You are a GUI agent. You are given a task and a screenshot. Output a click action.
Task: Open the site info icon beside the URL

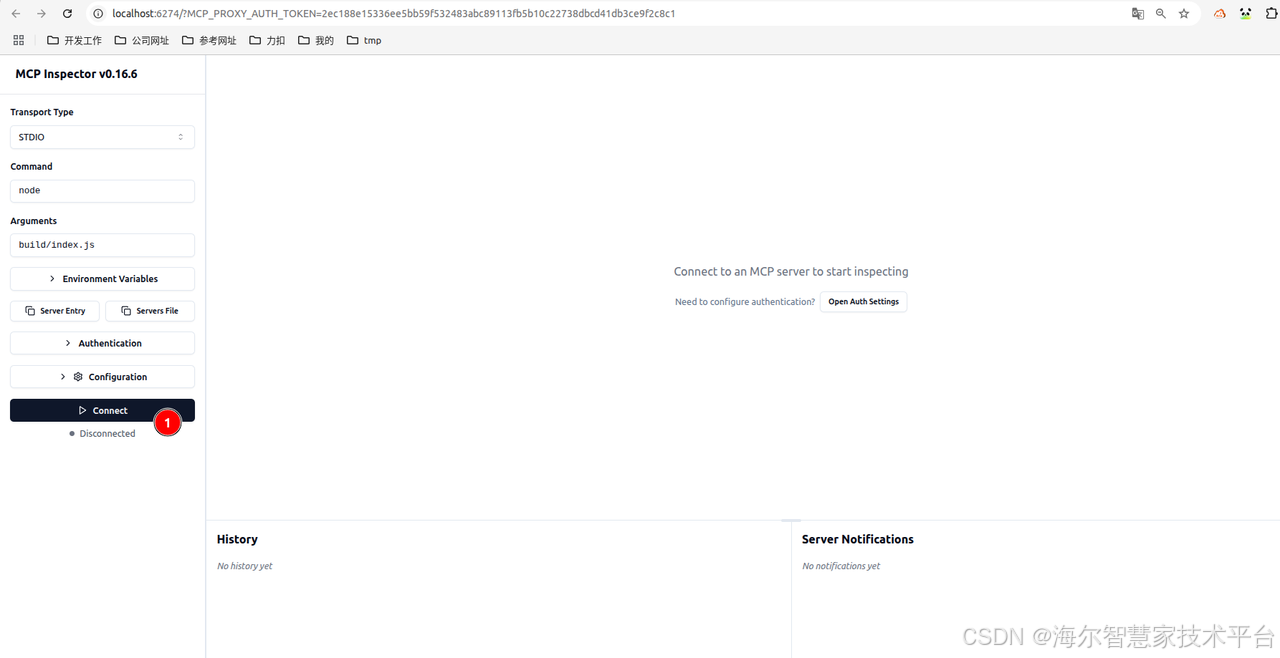[x=98, y=14]
